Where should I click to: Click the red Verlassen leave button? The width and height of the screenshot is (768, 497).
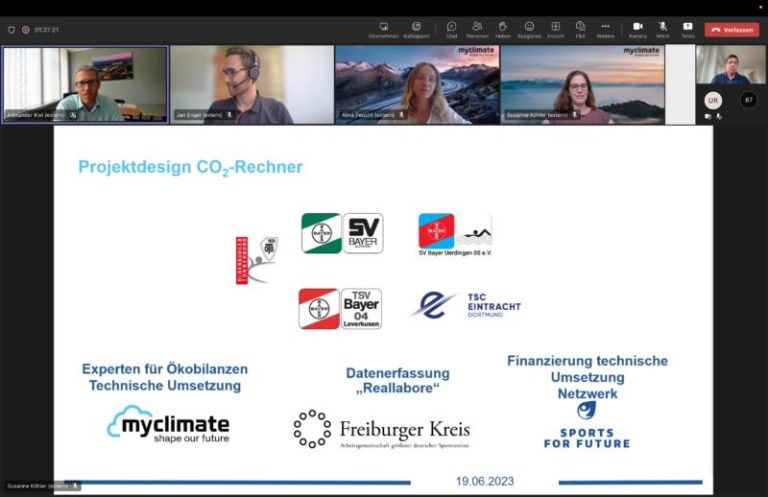(x=732, y=30)
